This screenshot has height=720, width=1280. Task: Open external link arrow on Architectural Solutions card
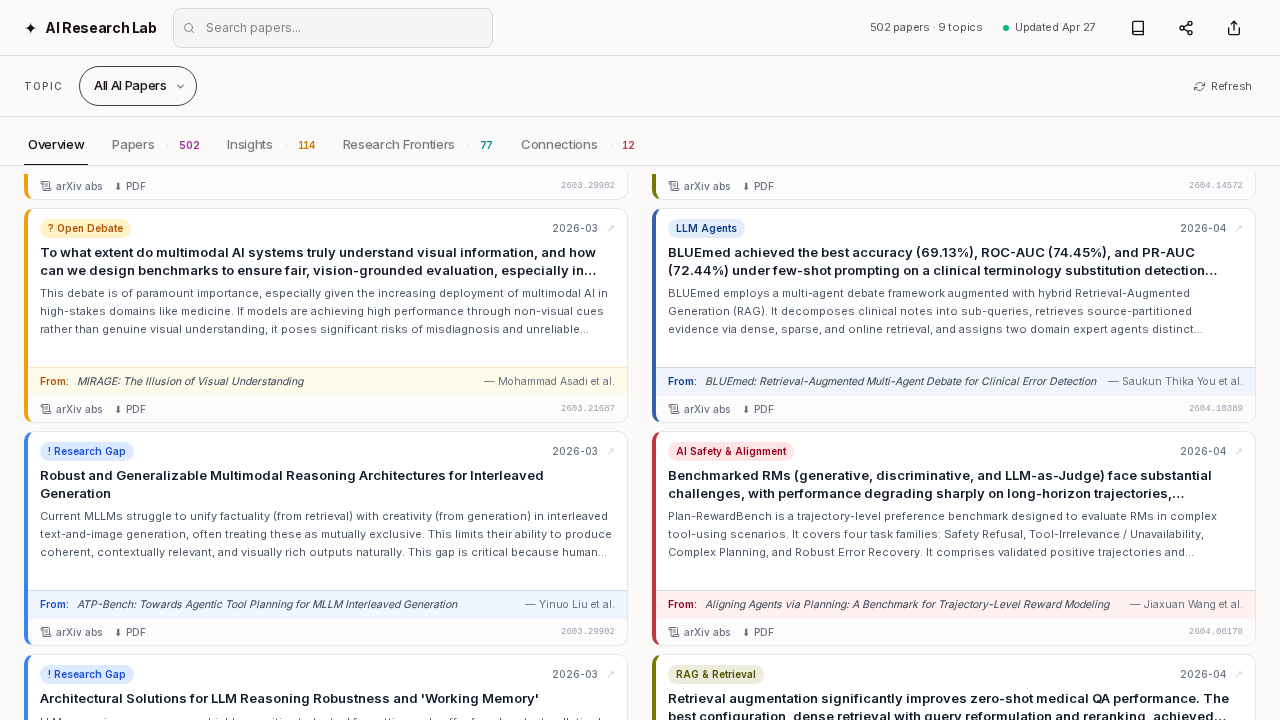[x=611, y=674]
